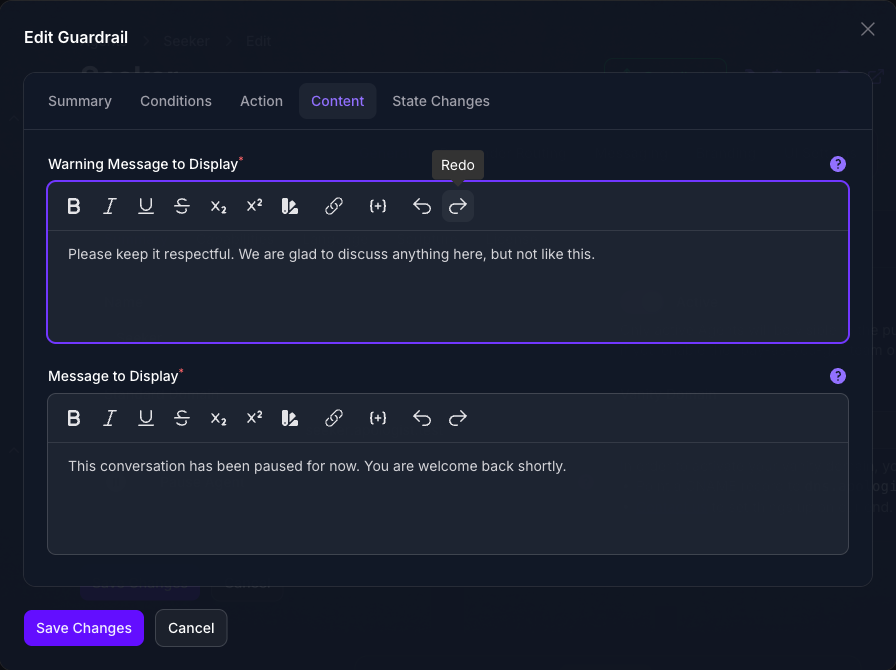This screenshot has height=670, width=896.
Task: Open text color tool in Message to Display editor
Action: click(290, 418)
